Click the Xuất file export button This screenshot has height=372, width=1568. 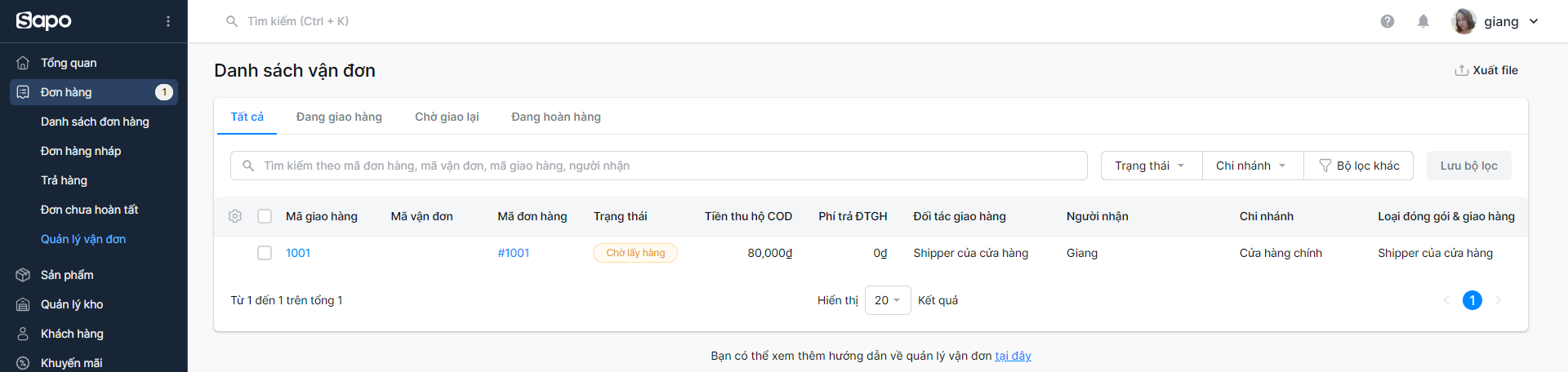(x=1486, y=70)
